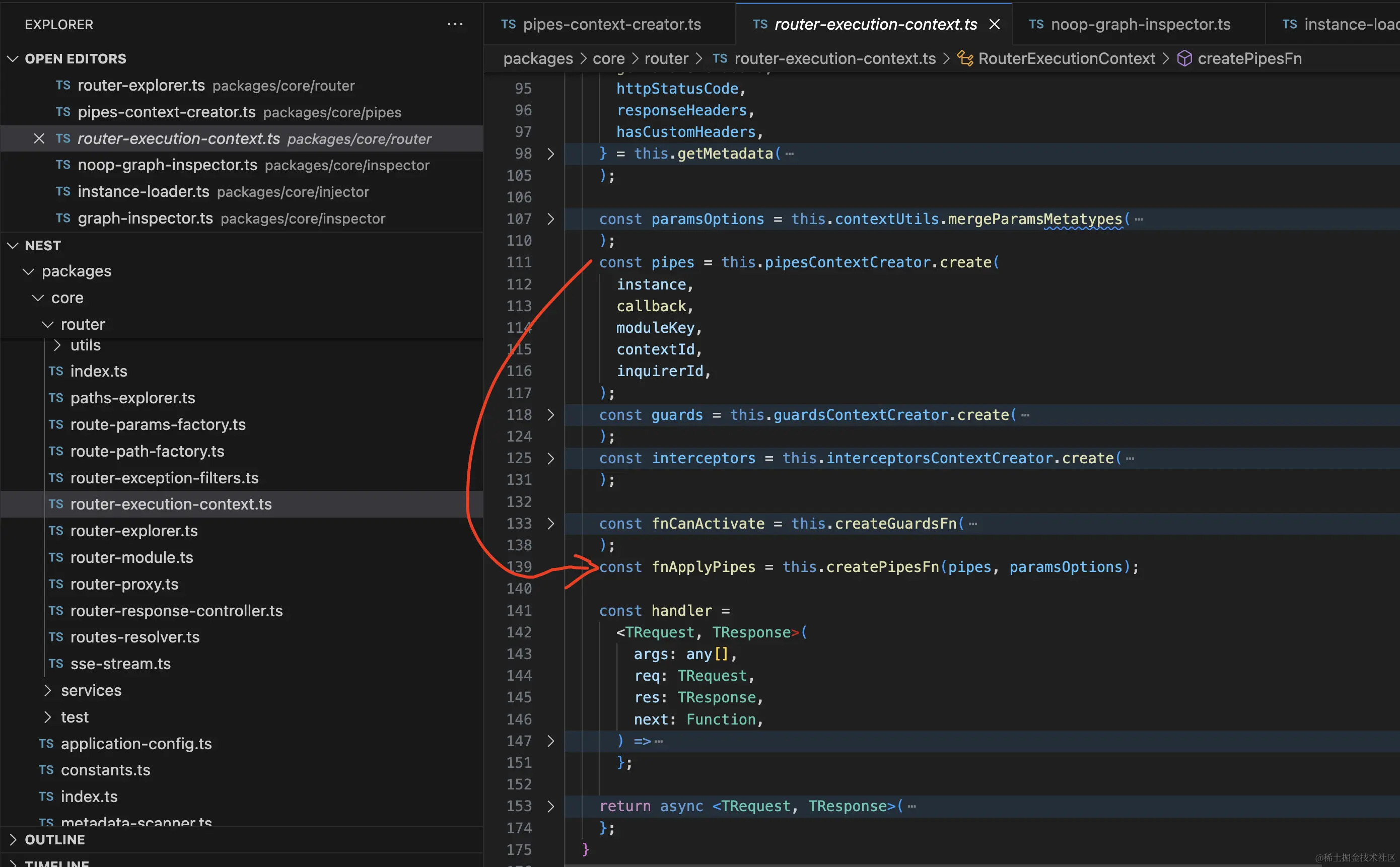Open route-path-factory.ts file
The height and width of the screenshot is (867, 1400).
pos(241,451)
